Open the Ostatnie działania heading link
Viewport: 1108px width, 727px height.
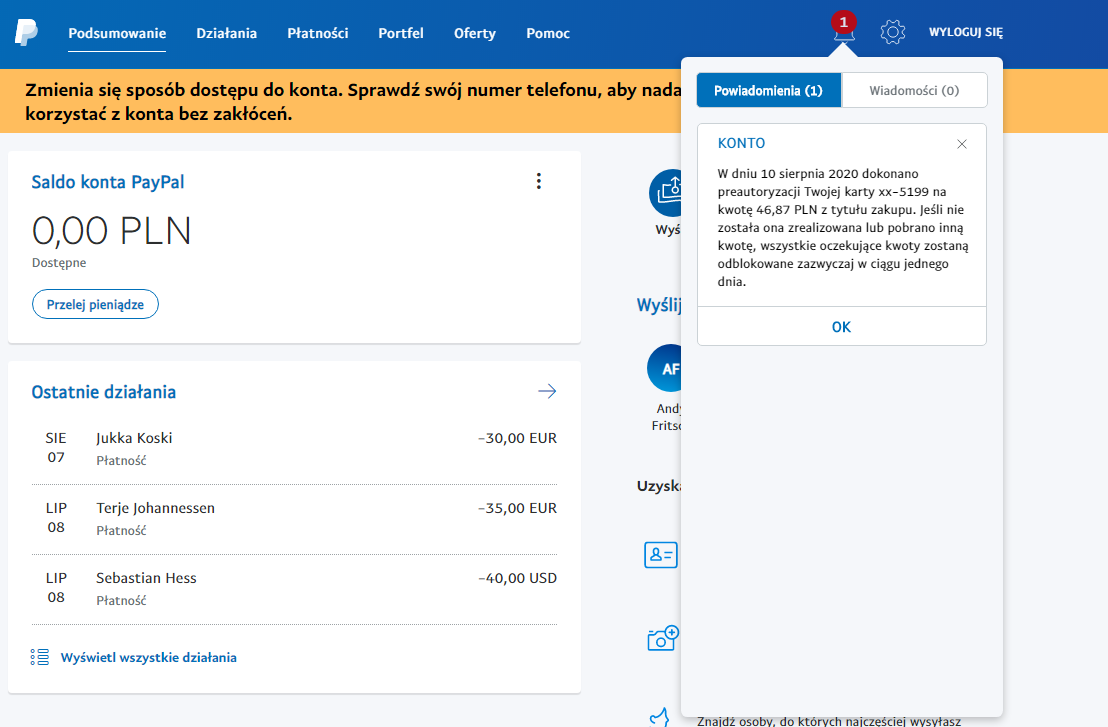point(103,392)
